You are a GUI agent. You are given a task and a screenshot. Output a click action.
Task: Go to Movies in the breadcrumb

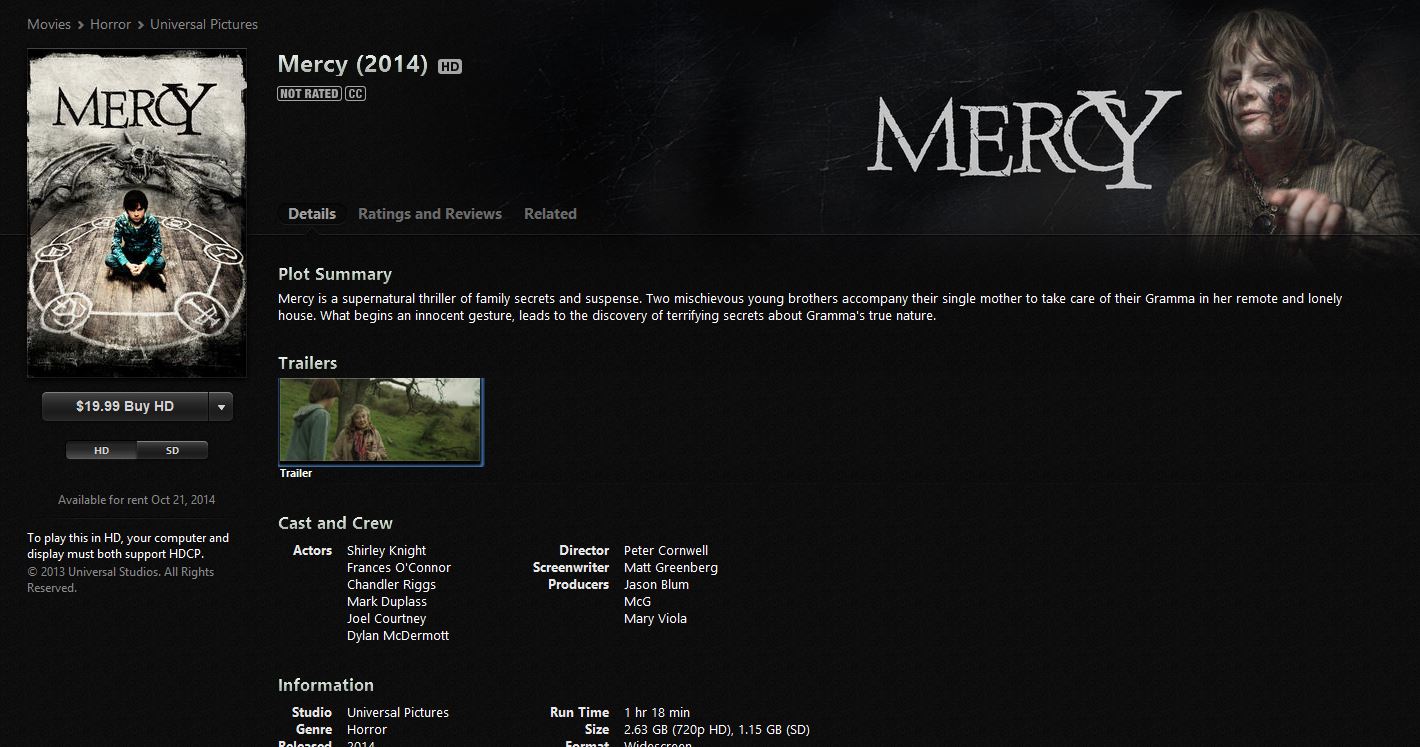coord(49,24)
